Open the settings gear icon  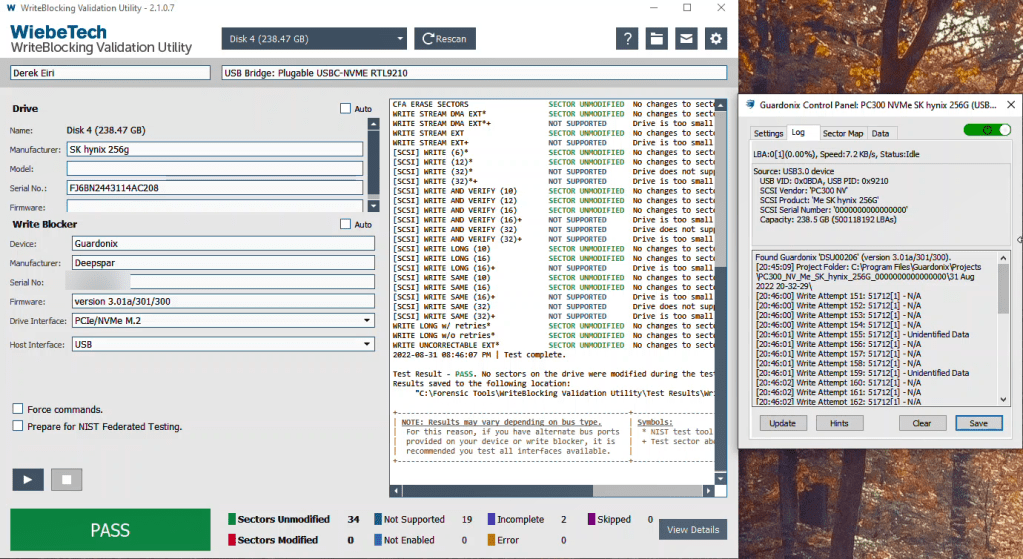715,39
